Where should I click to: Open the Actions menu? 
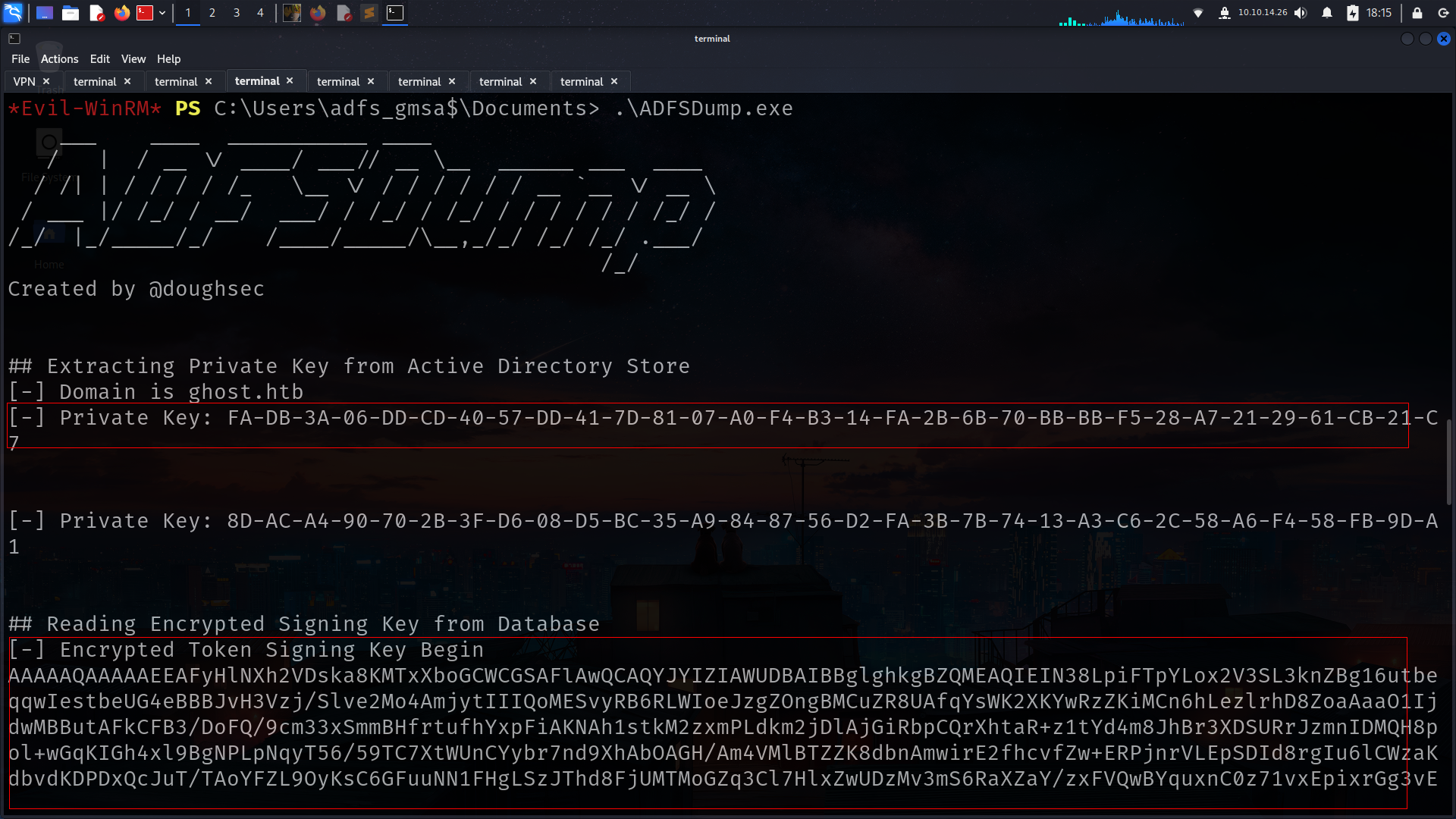click(x=60, y=59)
